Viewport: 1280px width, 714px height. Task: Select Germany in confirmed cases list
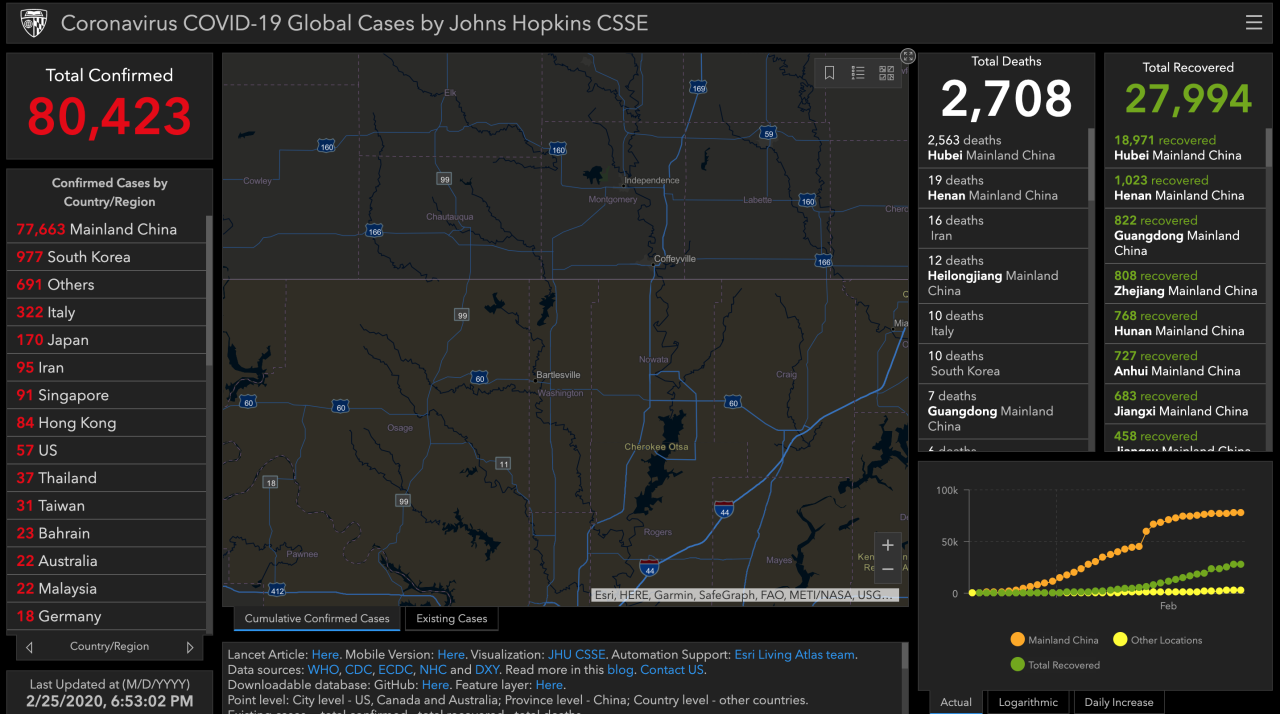(x=106, y=617)
